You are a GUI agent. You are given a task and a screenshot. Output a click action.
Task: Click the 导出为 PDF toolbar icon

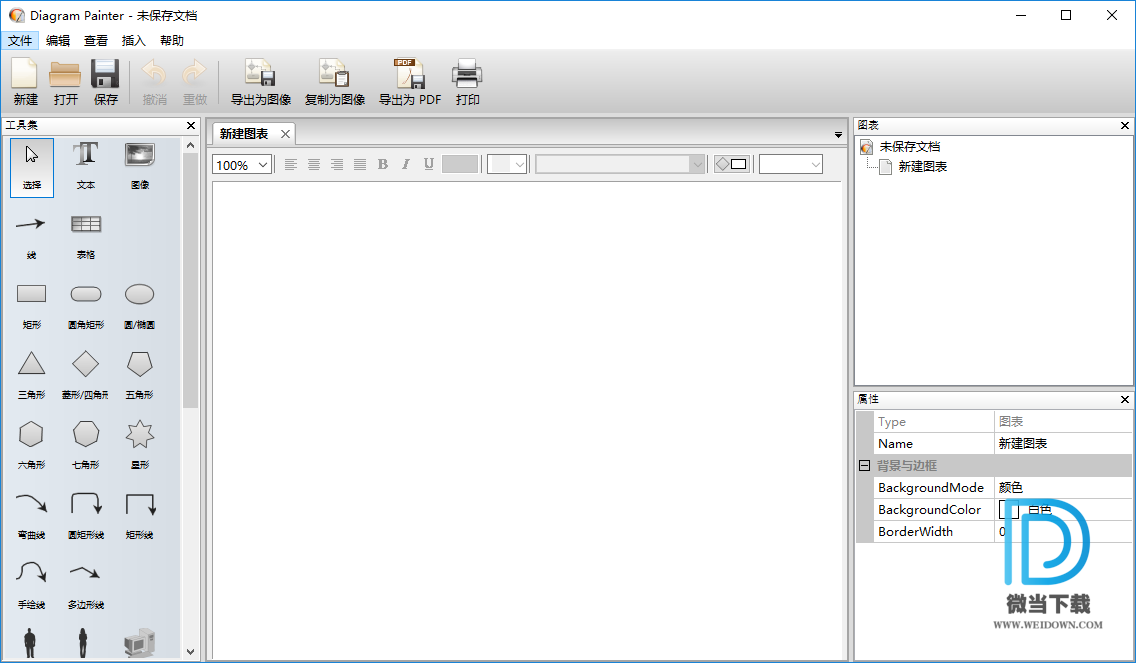point(409,82)
